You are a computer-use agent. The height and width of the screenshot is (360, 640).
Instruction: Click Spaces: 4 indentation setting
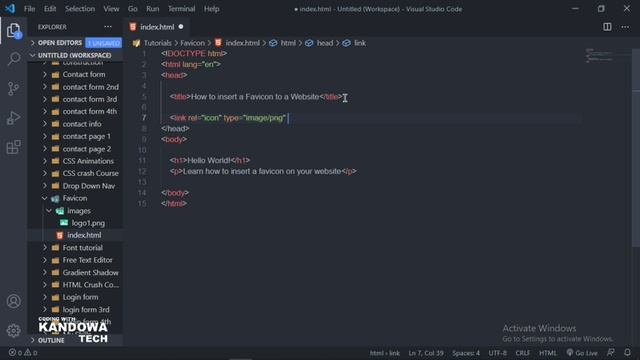pyautogui.click(x=466, y=353)
